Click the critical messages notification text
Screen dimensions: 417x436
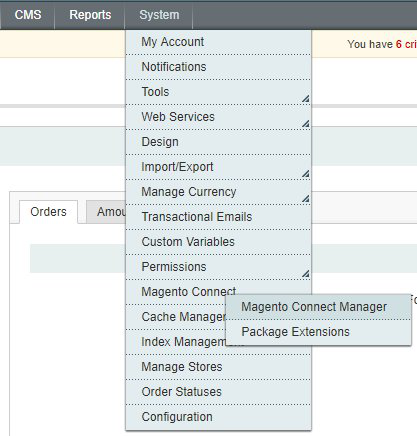[x=382, y=44]
